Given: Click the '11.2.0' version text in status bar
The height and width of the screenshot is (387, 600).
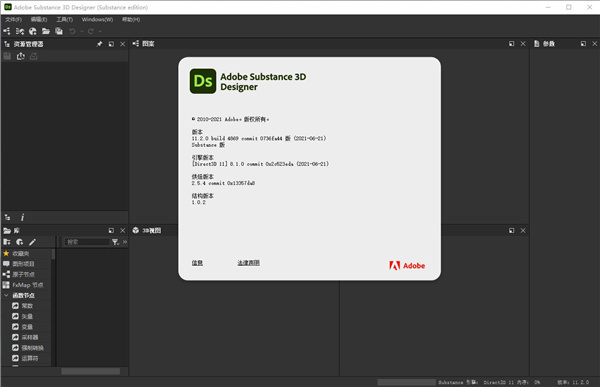Looking at the screenshot, I should click(580, 382).
